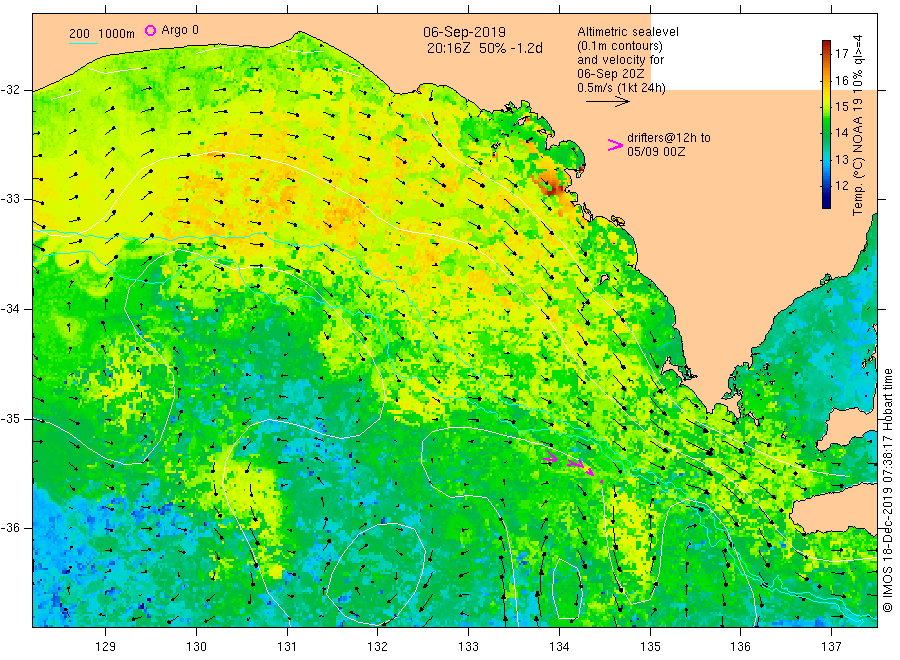The width and height of the screenshot is (900, 660).
Task: Click the -36 latitude axis label
Action: [10, 528]
